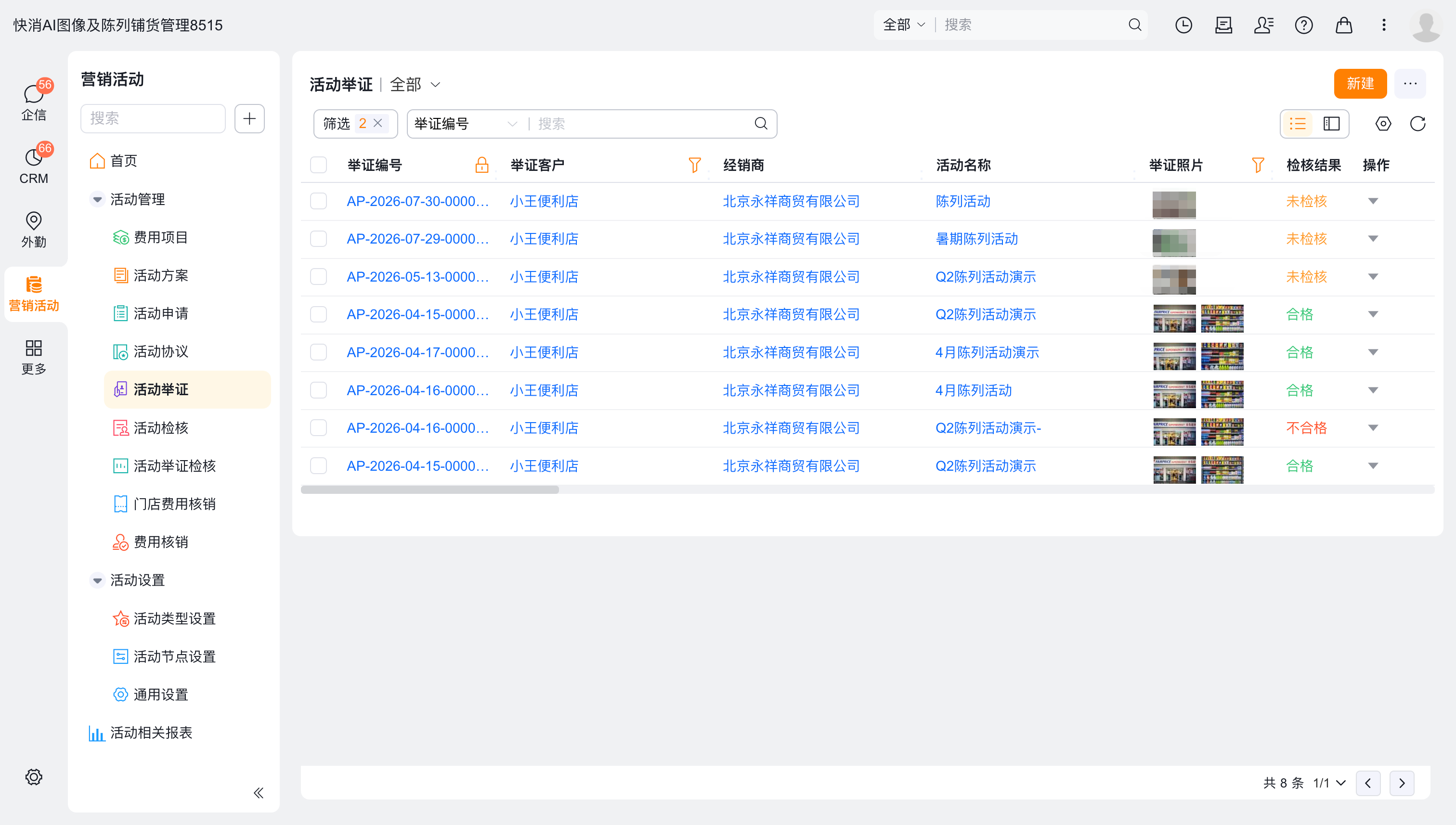Open the 全部 scope dropdown in global search
1456x825 pixels.
pos(904,25)
